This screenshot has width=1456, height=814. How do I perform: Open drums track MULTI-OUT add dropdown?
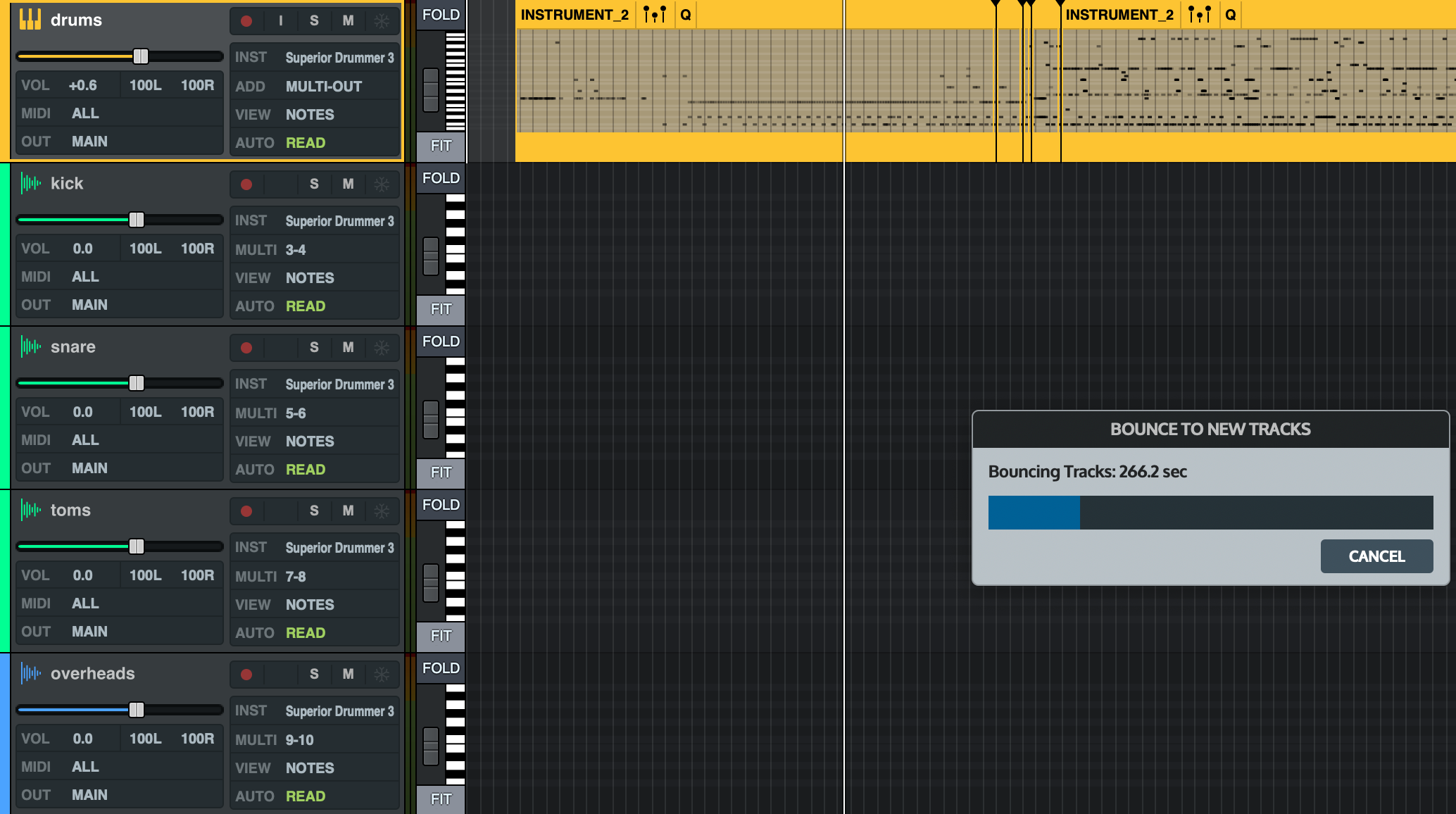click(x=323, y=87)
